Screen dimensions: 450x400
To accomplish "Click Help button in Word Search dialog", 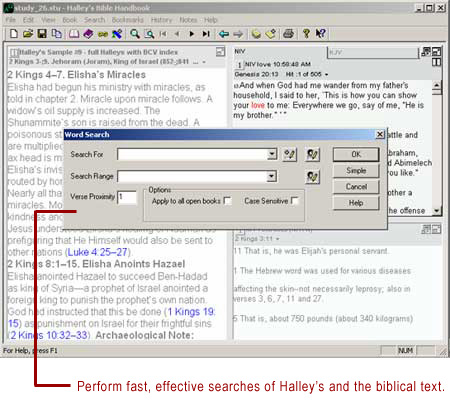I will tap(356, 203).
